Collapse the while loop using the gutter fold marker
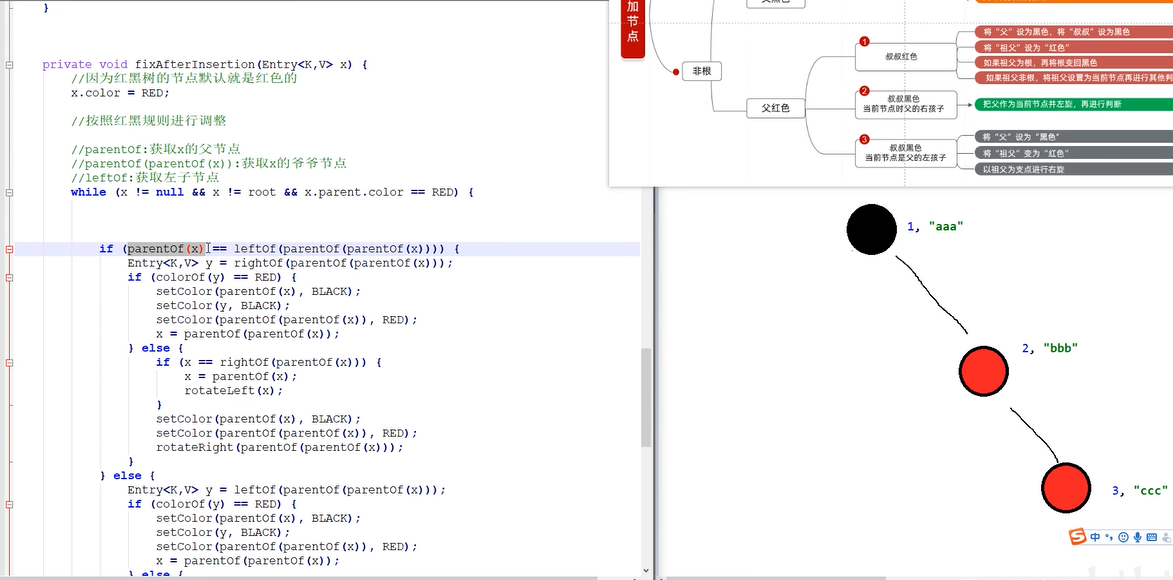Viewport: 1173px width, 580px height. (9, 191)
